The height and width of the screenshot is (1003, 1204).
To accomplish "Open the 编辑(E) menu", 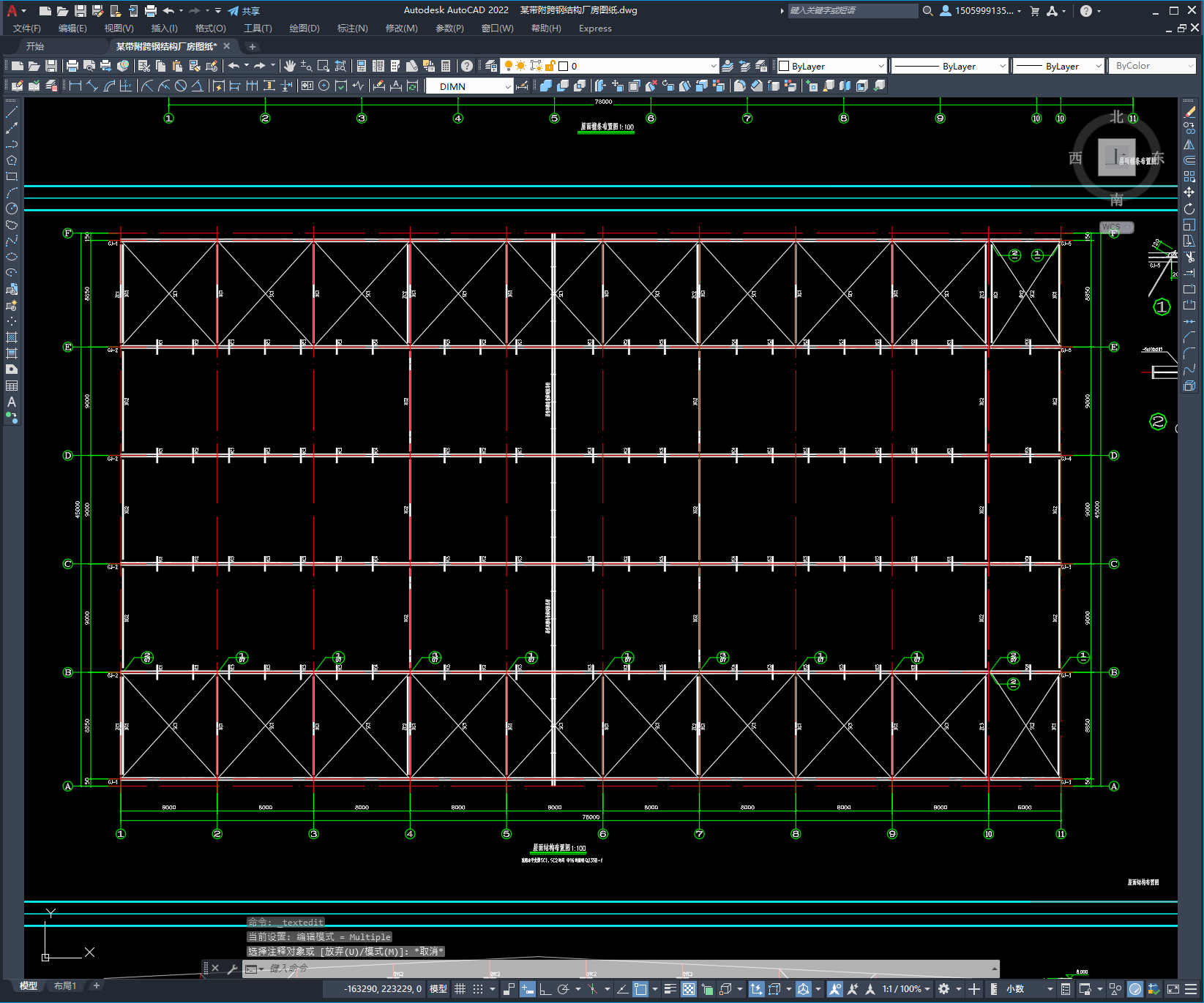I will point(72,29).
